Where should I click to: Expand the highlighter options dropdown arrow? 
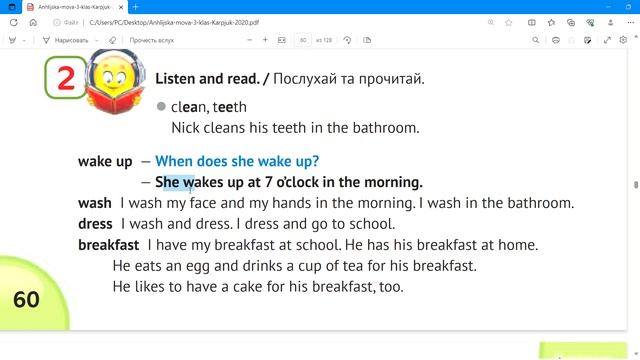24,40
